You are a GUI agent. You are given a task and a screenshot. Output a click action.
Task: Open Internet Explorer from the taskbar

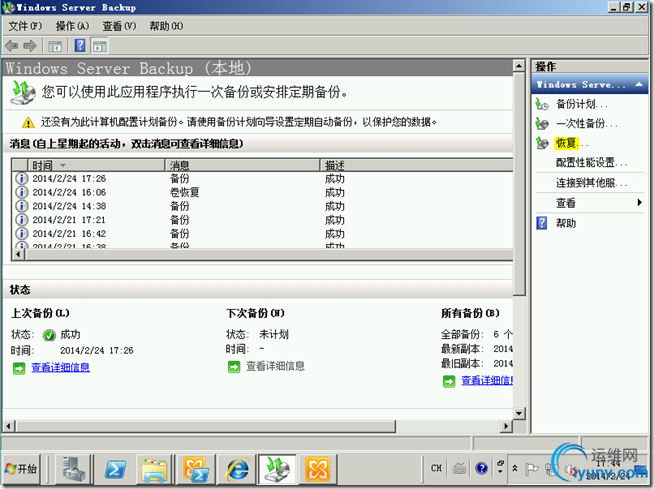(237, 469)
